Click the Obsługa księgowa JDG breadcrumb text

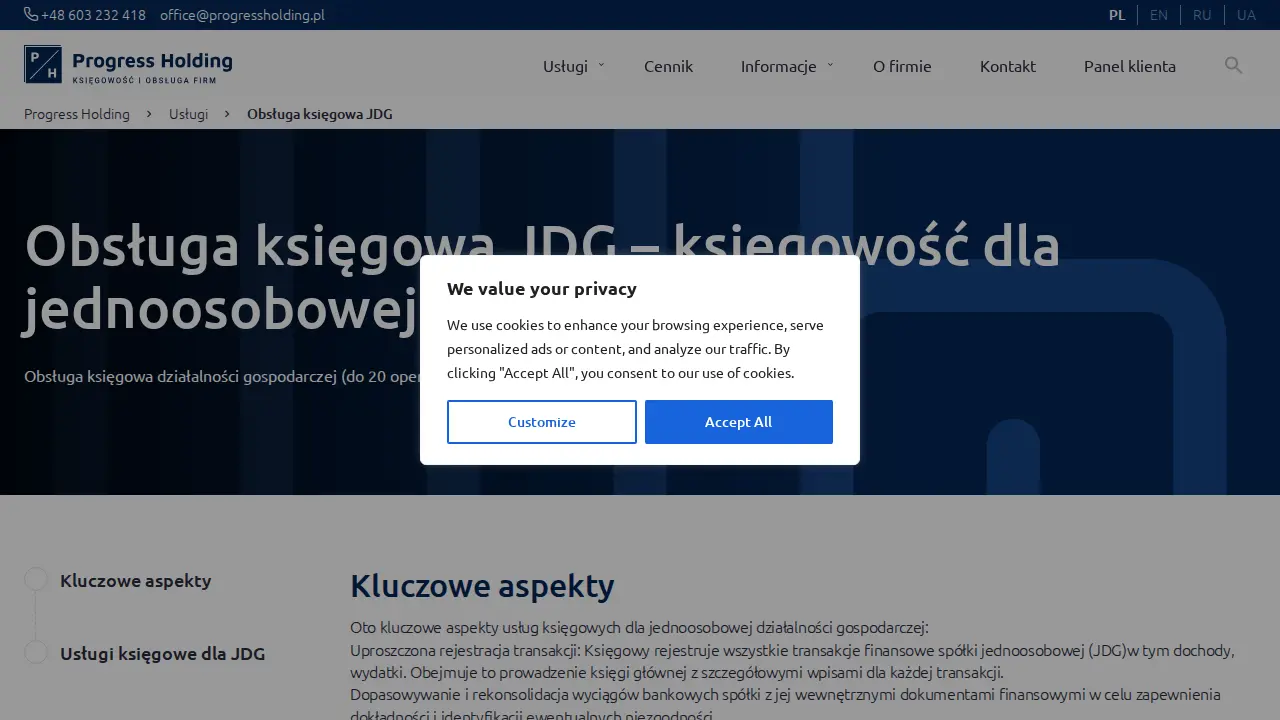coord(320,114)
